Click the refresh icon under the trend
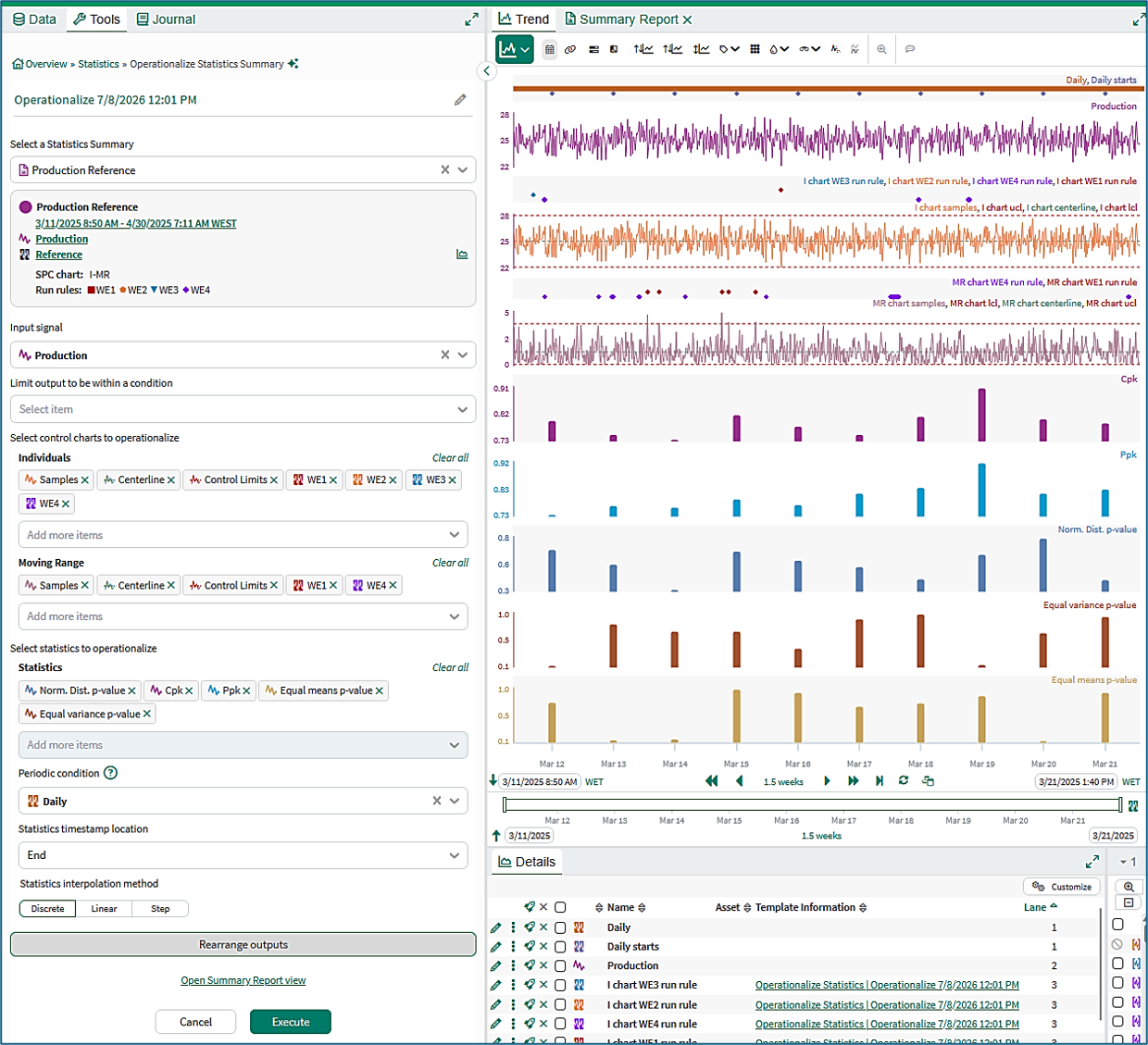1148x1045 pixels. pyautogui.click(x=904, y=781)
